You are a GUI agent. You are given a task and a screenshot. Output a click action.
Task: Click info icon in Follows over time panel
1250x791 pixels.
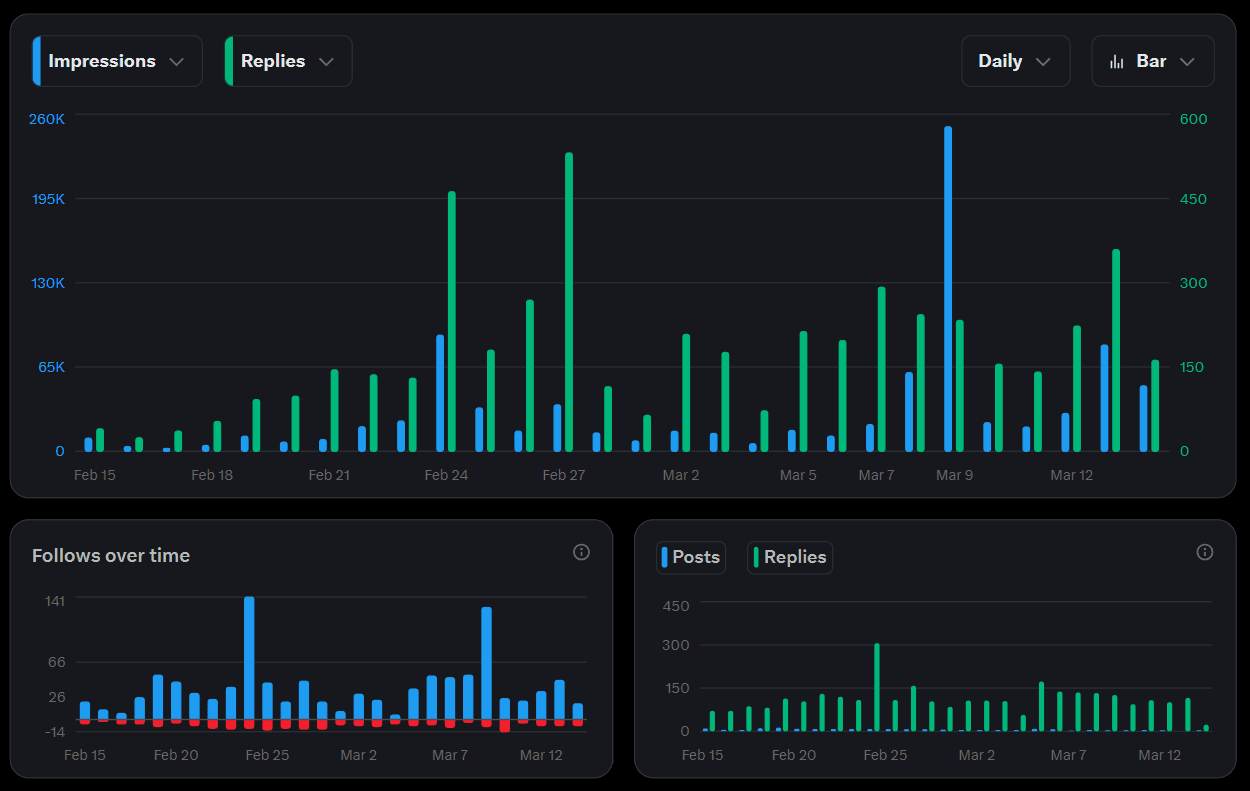pos(581,552)
